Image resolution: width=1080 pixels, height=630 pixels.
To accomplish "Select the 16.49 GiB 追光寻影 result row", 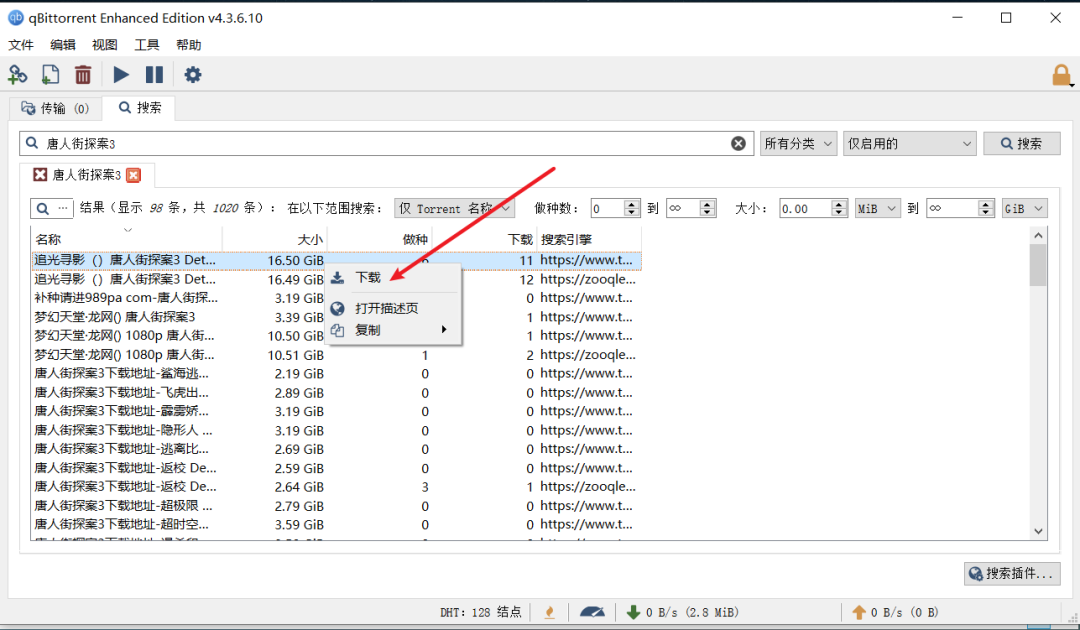I will tap(336, 280).
